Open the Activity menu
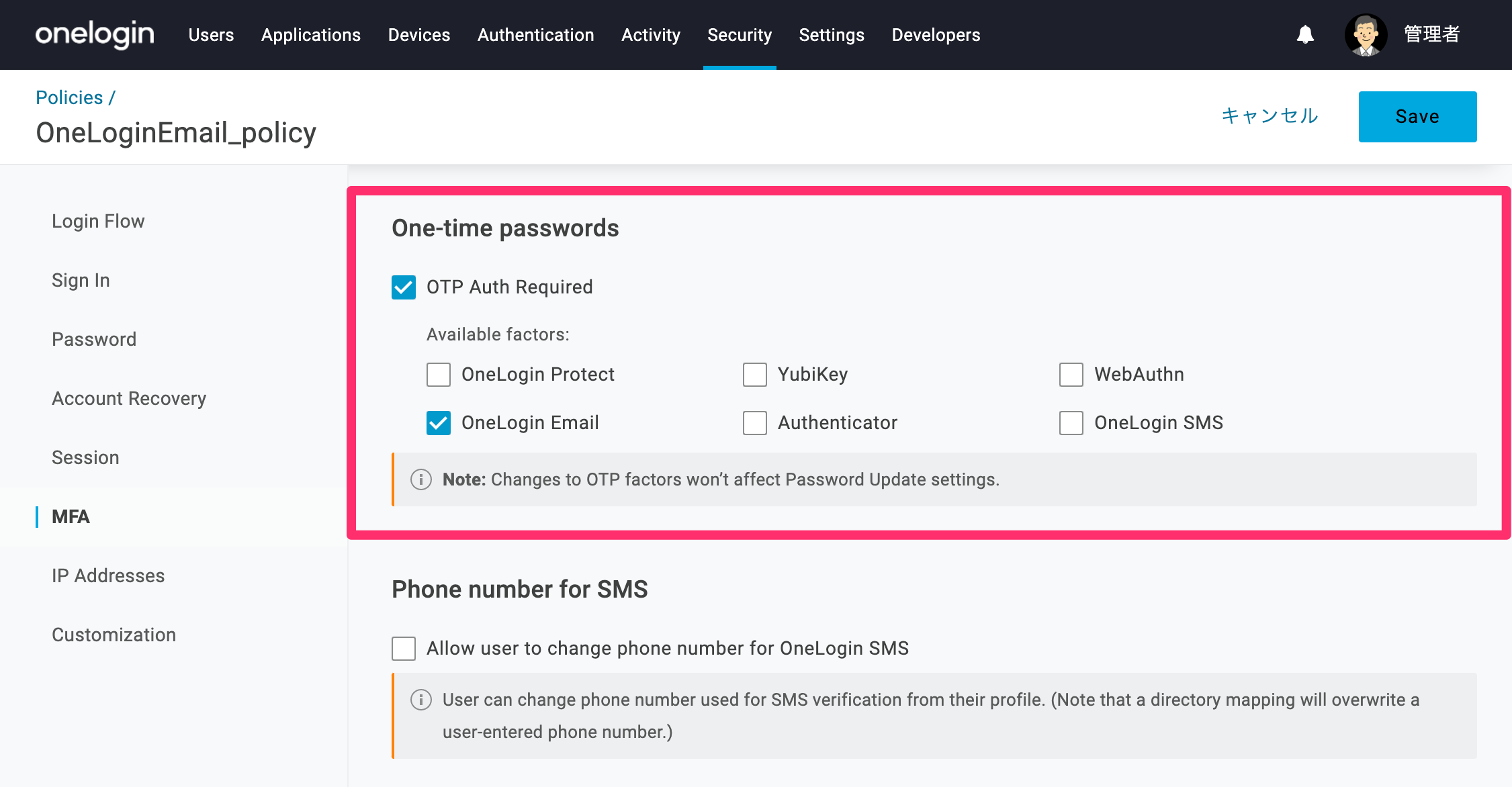Viewport: 1512px width, 787px height. point(651,35)
